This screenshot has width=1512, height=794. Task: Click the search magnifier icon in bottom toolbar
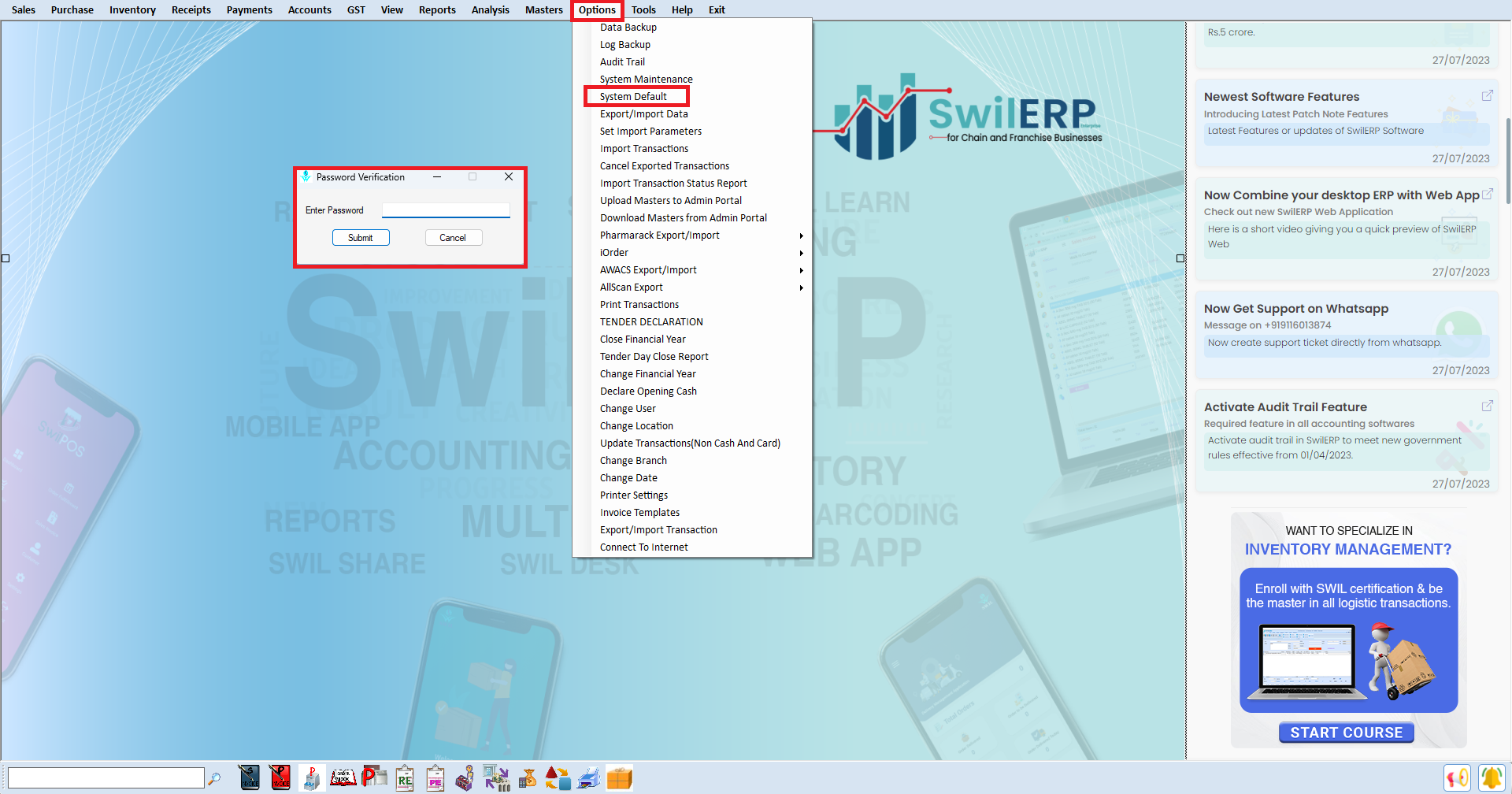tap(214, 778)
